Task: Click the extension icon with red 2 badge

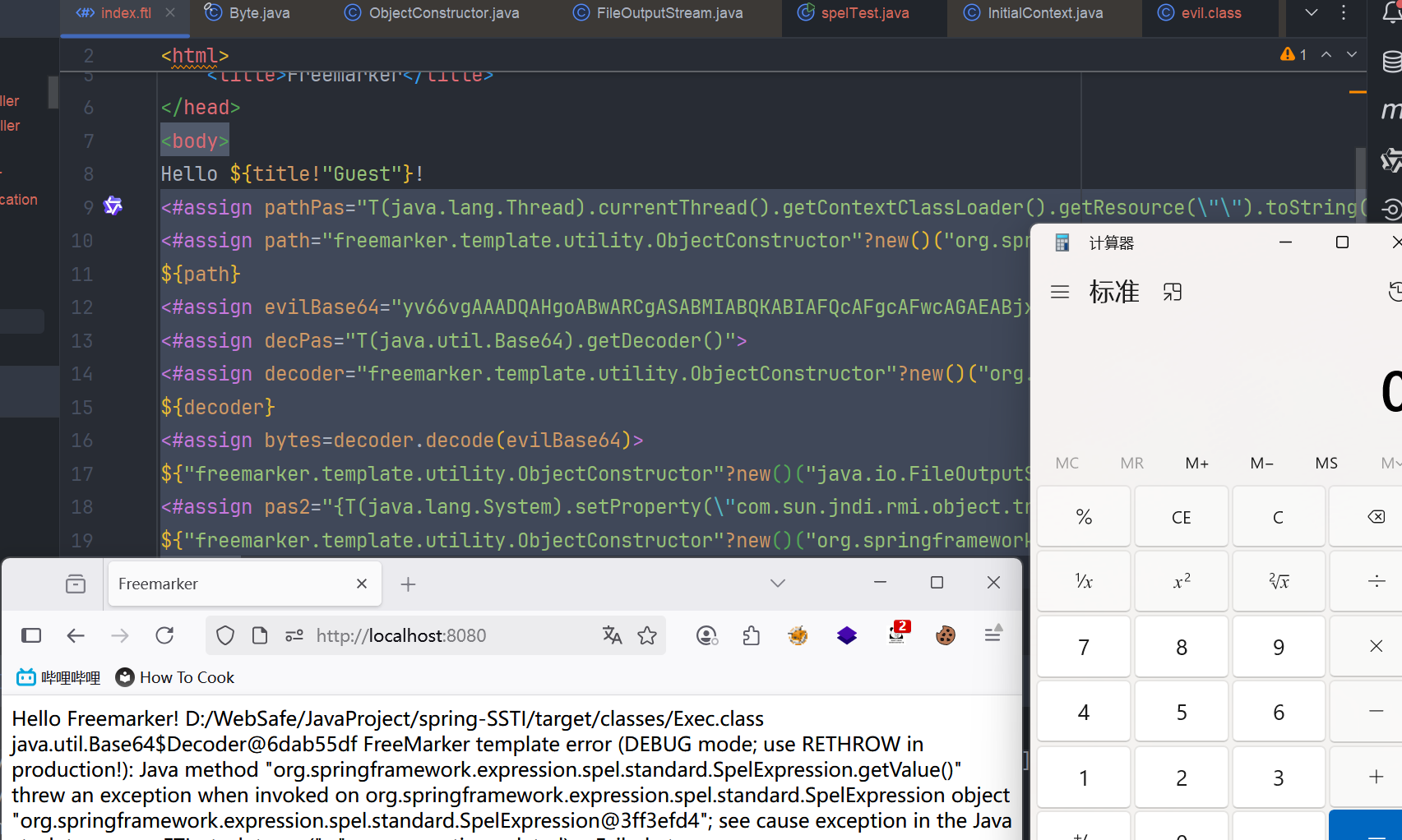Action: point(898,633)
